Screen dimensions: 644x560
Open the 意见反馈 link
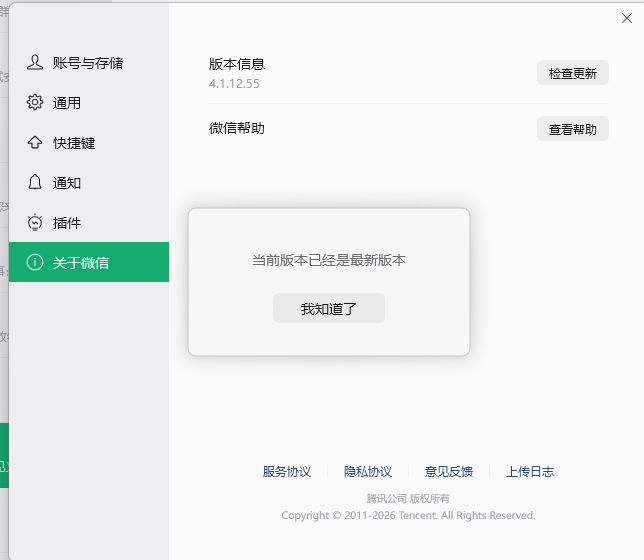point(449,471)
